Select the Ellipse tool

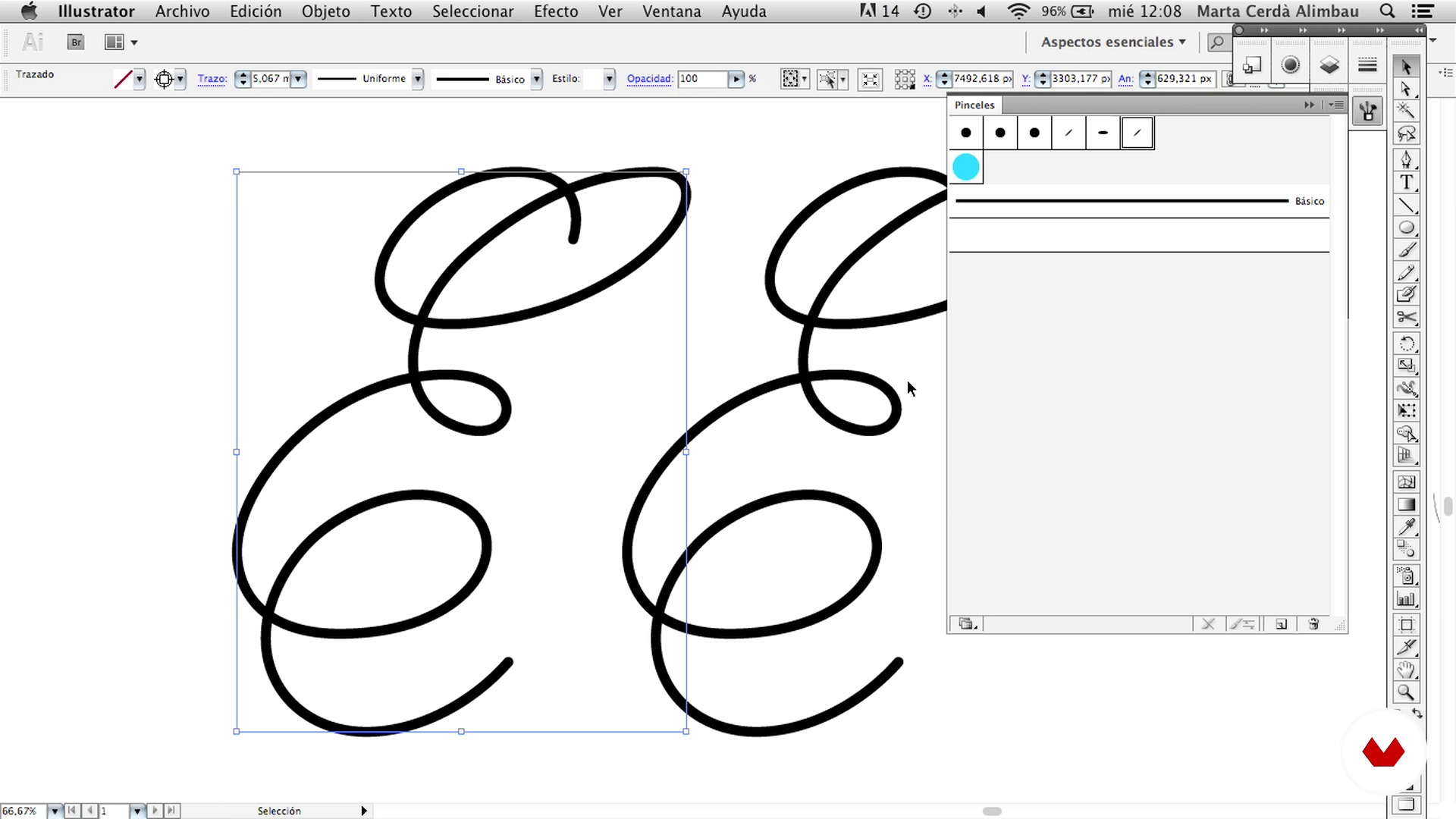click(x=1407, y=227)
